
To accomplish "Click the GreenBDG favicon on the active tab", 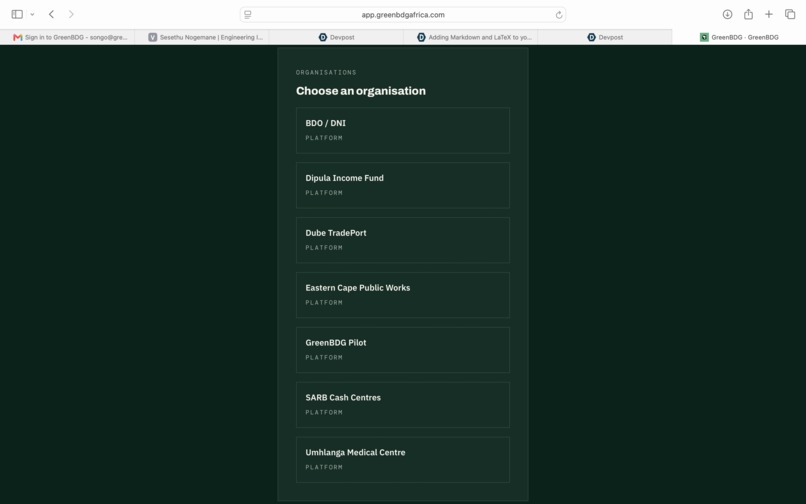I will click(704, 37).
